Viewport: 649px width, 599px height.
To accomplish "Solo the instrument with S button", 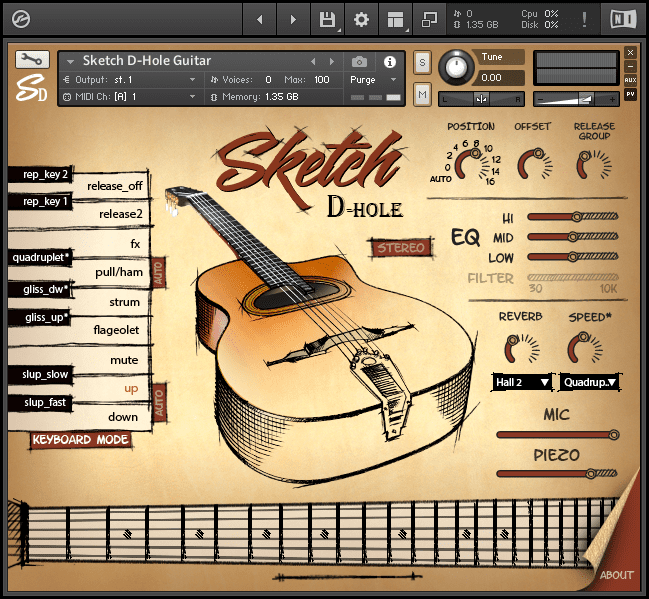I will [422, 63].
